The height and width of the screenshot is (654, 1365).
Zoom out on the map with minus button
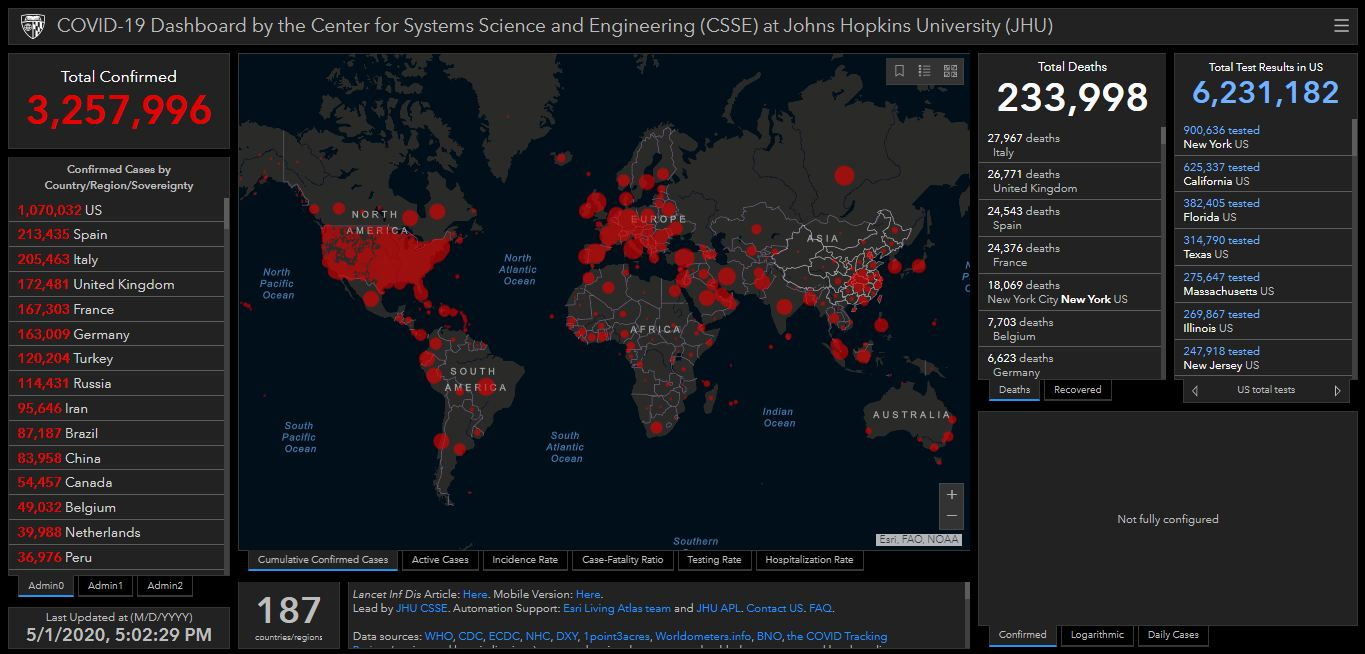951,516
